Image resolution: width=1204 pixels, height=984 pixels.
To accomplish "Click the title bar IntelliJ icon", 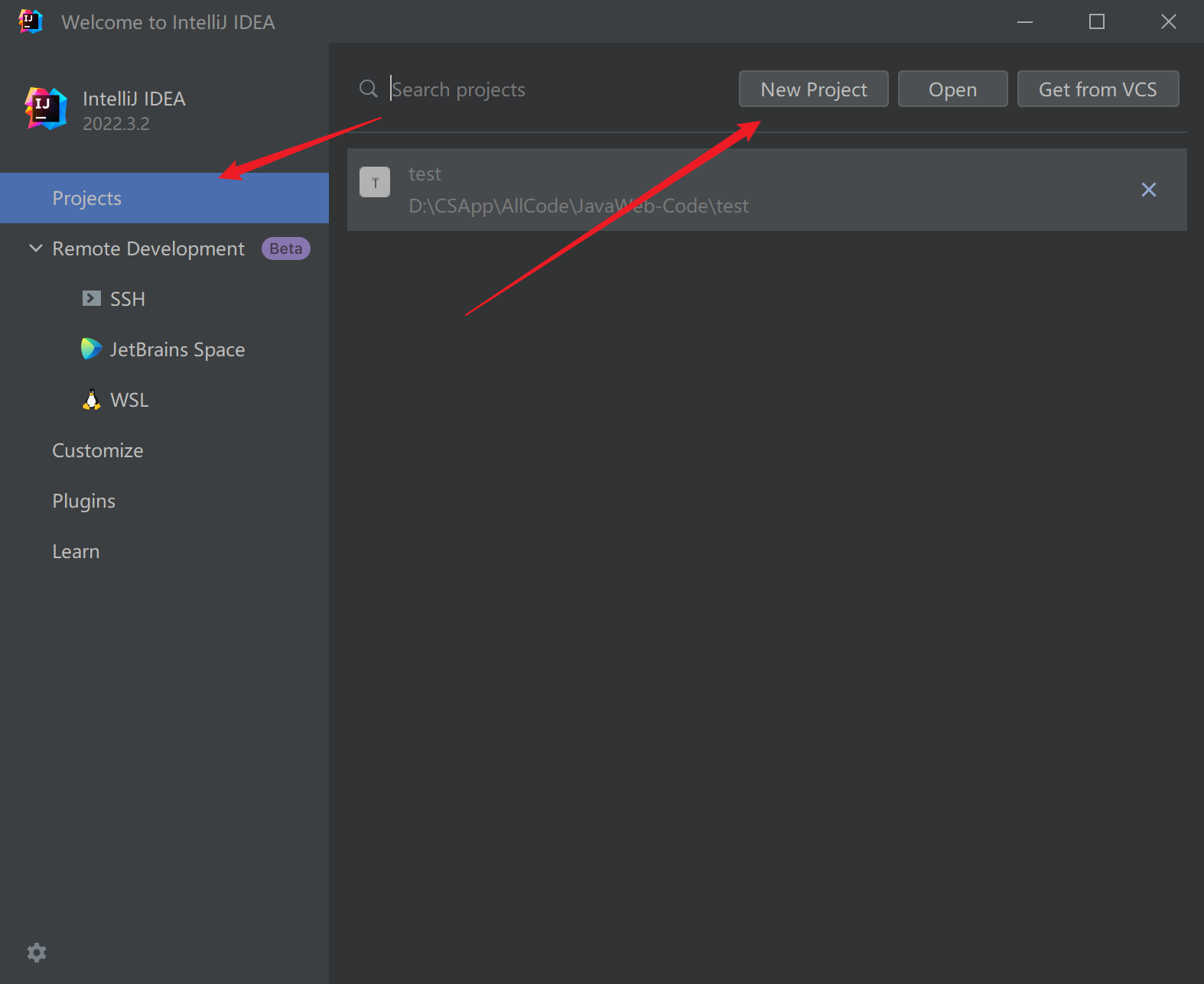I will [x=30, y=21].
